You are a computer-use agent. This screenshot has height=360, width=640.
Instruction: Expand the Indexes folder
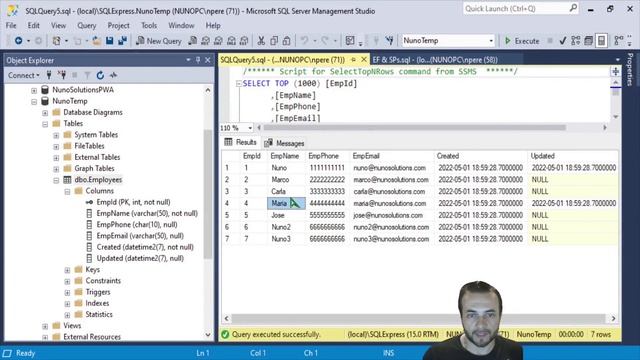tap(67, 304)
